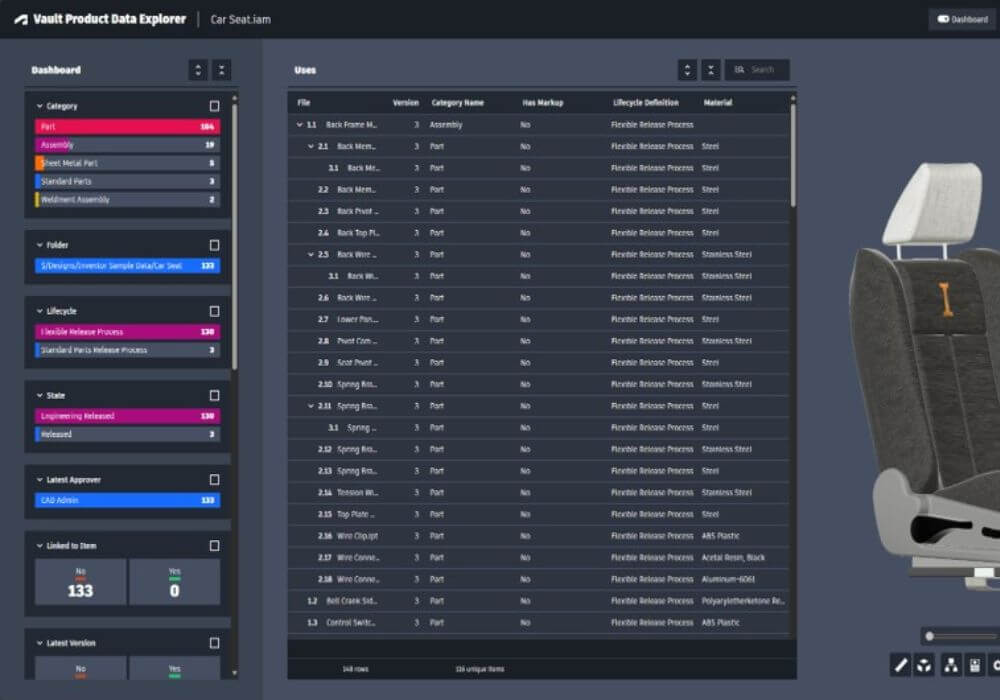This screenshot has height=700, width=1000.
Task: Collapse the 2.5 Back Wire tree row
Action: tap(309, 254)
